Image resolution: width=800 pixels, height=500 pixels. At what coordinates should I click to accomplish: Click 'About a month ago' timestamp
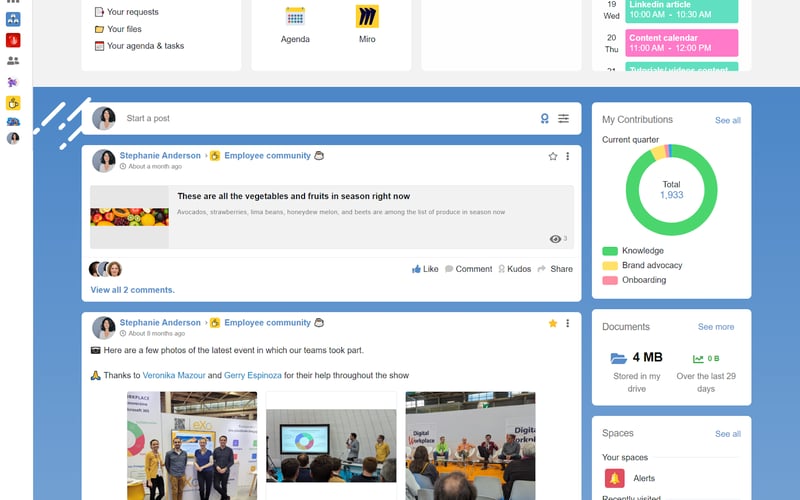point(155,166)
